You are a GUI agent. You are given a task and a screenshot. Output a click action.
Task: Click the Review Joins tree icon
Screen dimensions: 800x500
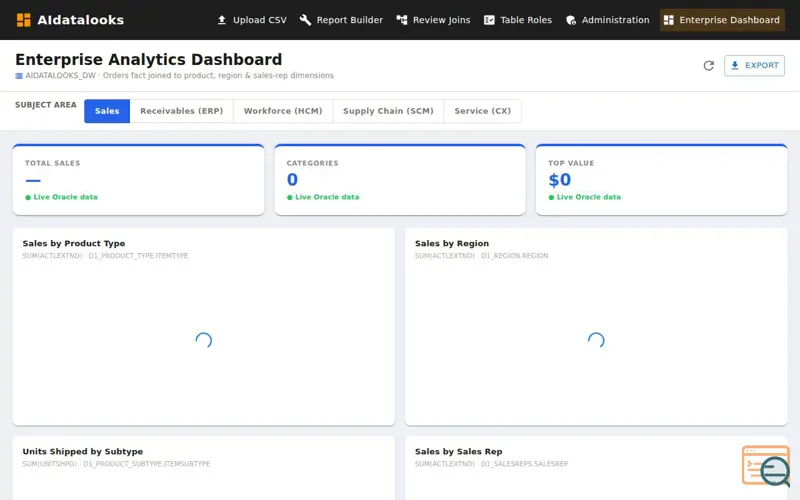402,20
